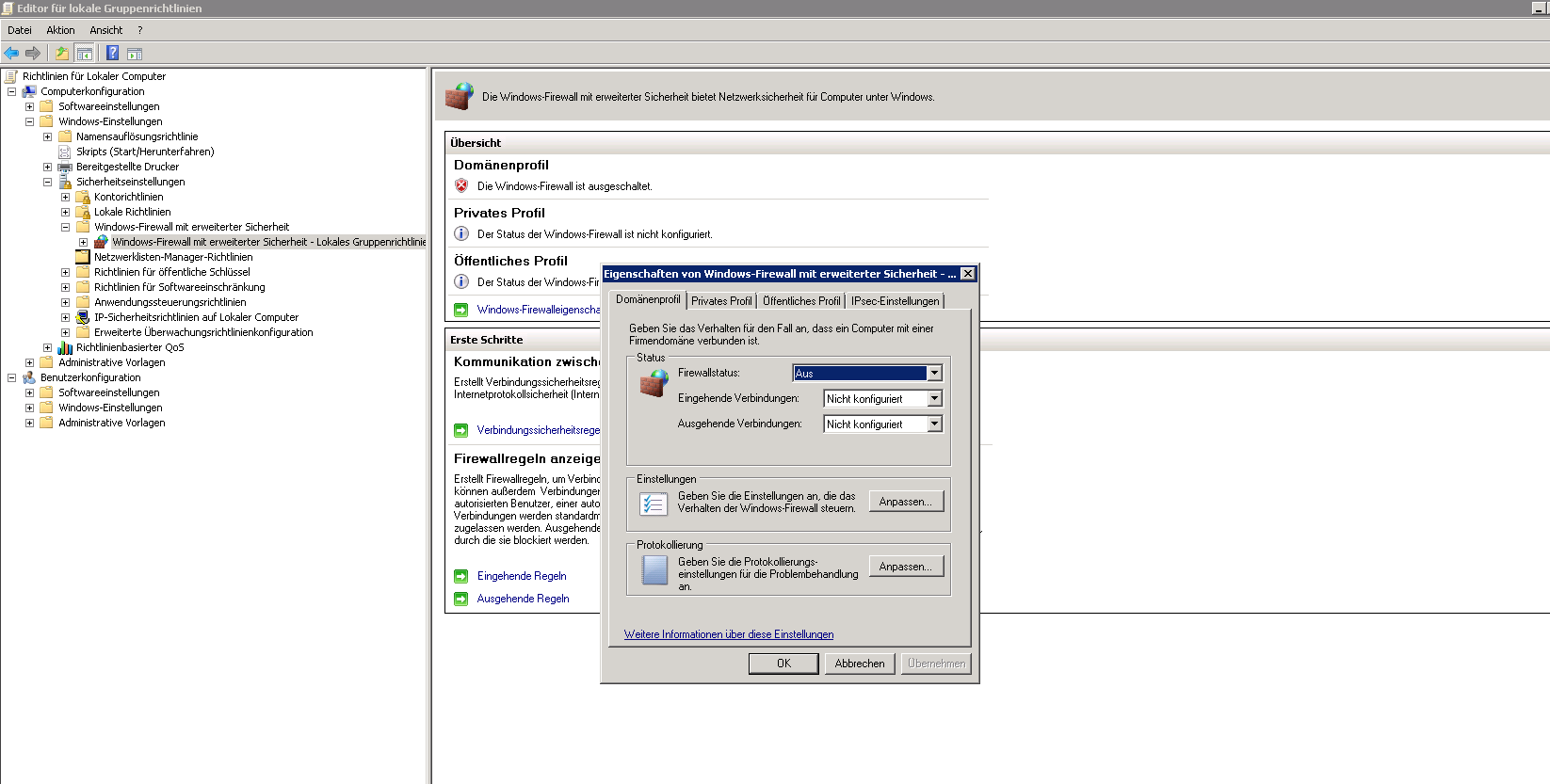
Task: Click the up-one-level folder toolbar icon
Action: [62, 54]
